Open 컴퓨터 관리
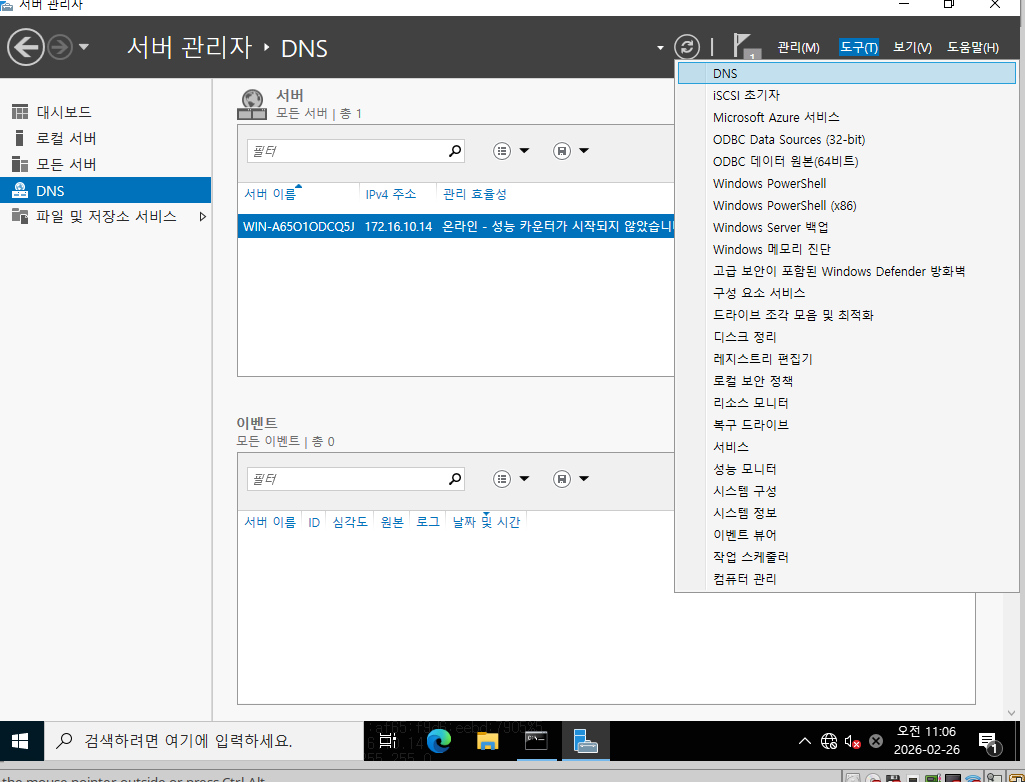 (847, 579)
